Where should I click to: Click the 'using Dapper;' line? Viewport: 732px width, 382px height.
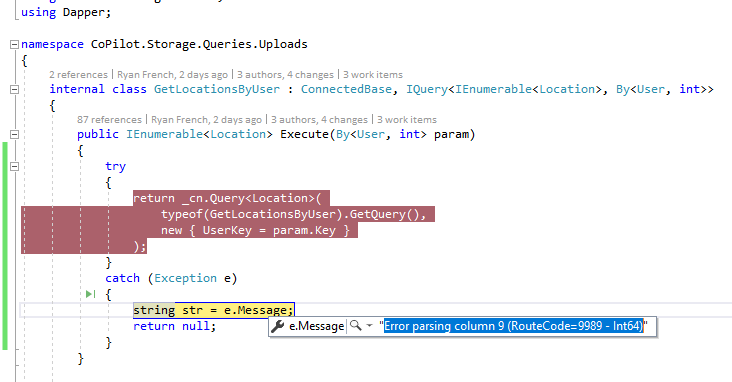click(66, 12)
